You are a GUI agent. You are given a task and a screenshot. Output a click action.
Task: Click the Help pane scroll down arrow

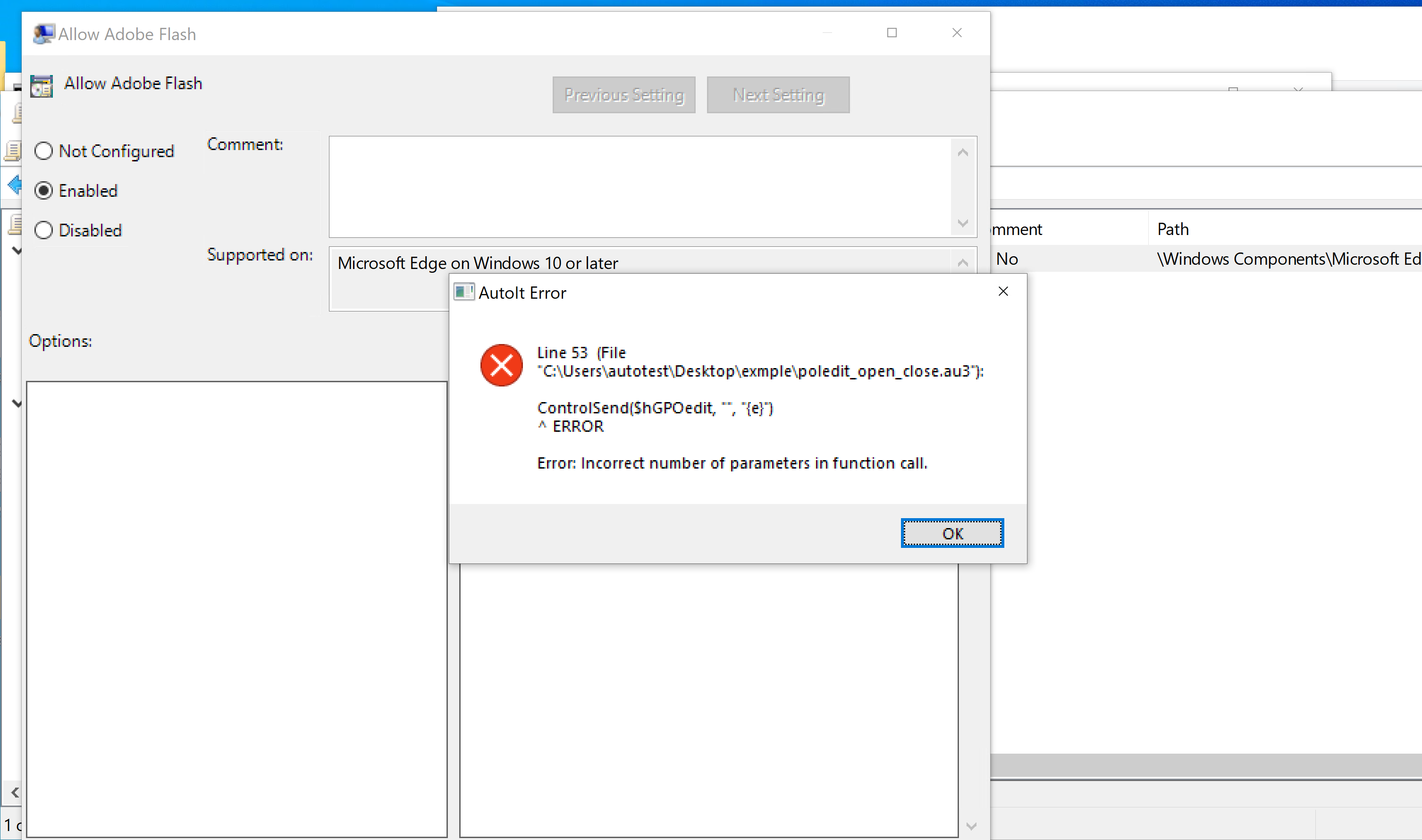(971, 826)
